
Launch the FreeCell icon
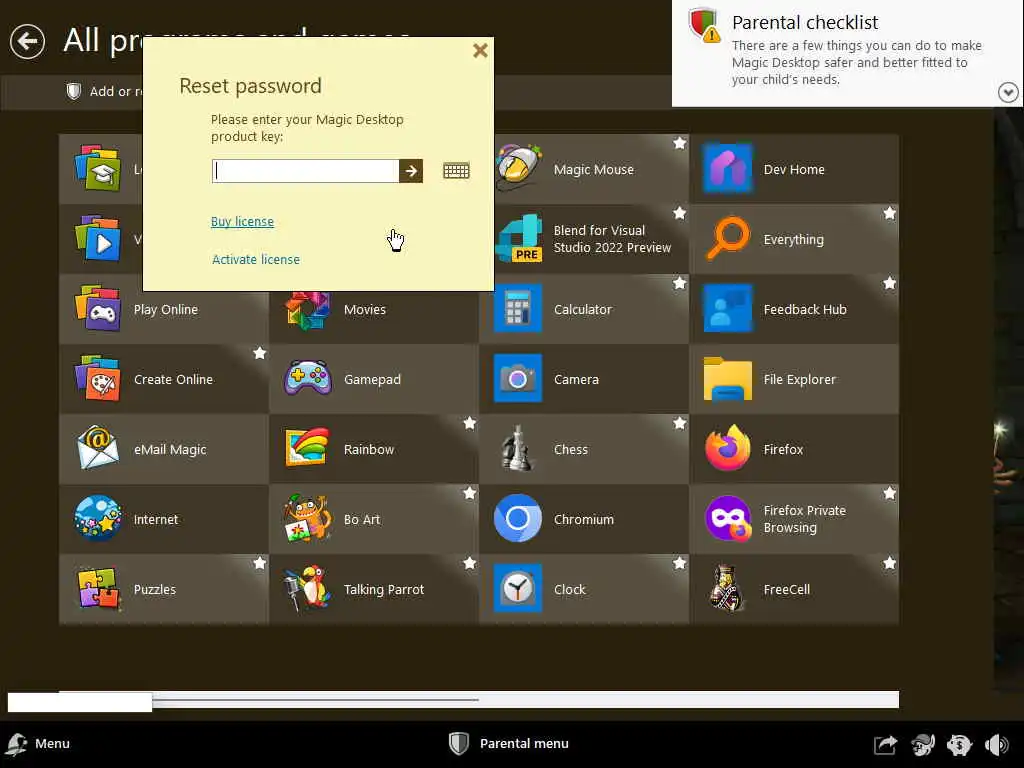[726, 588]
